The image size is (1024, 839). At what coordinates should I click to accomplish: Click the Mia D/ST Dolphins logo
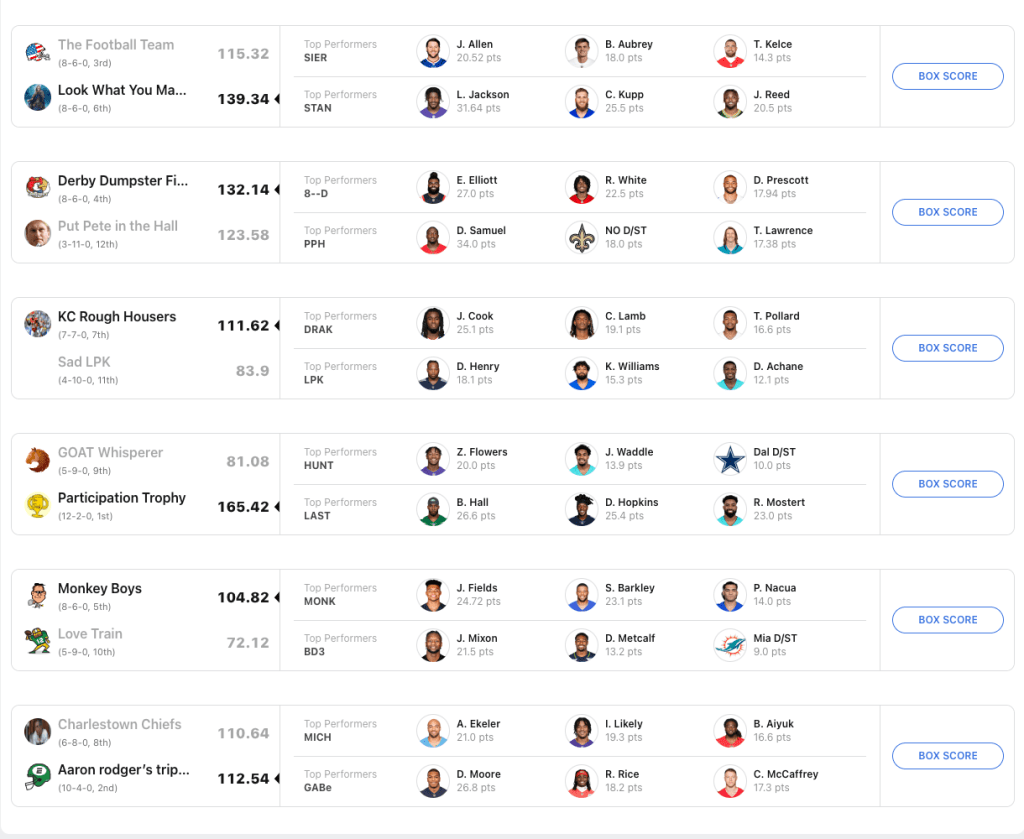730,645
